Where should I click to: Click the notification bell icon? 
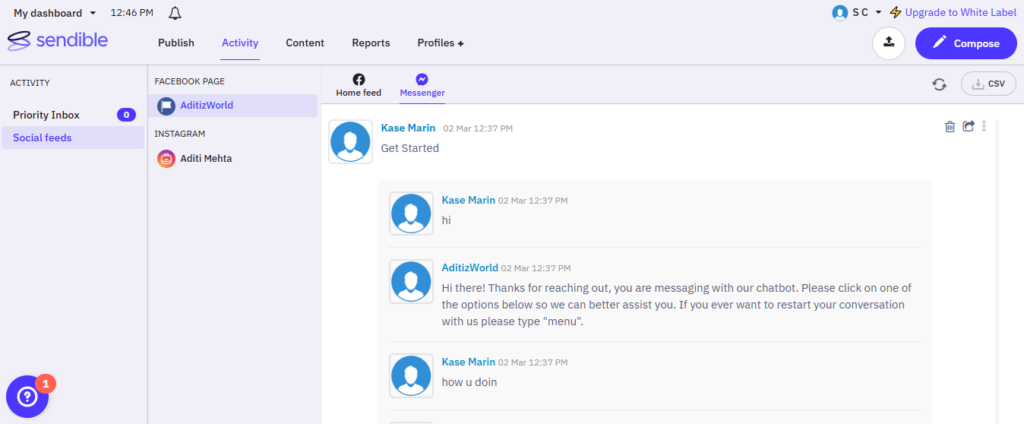(x=175, y=13)
